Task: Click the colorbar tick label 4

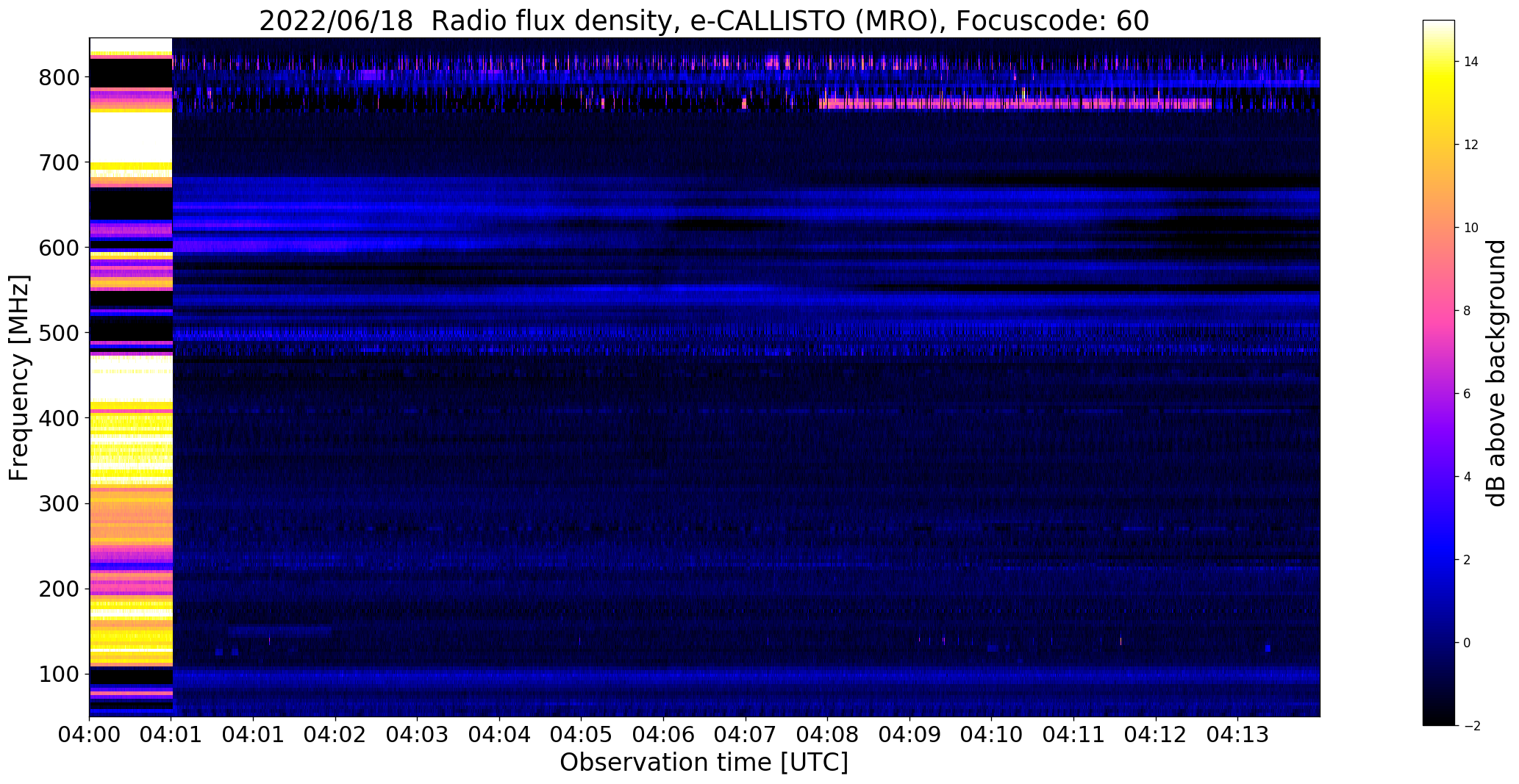Action: (x=1467, y=477)
